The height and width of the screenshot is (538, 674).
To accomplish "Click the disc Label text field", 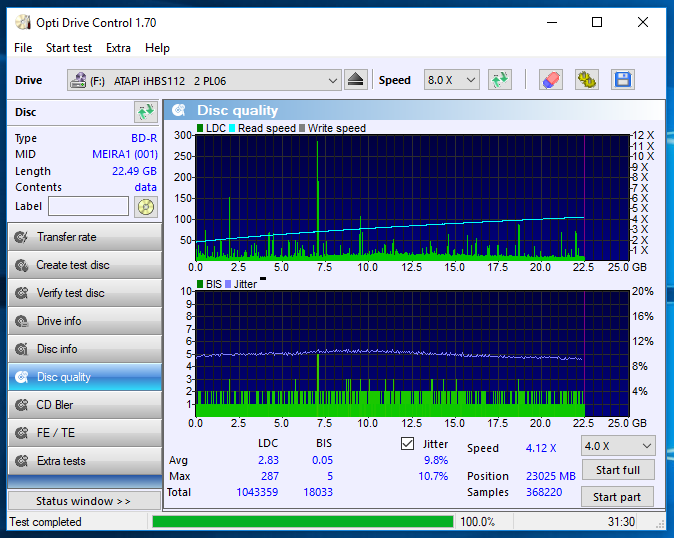I will (88, 206).
